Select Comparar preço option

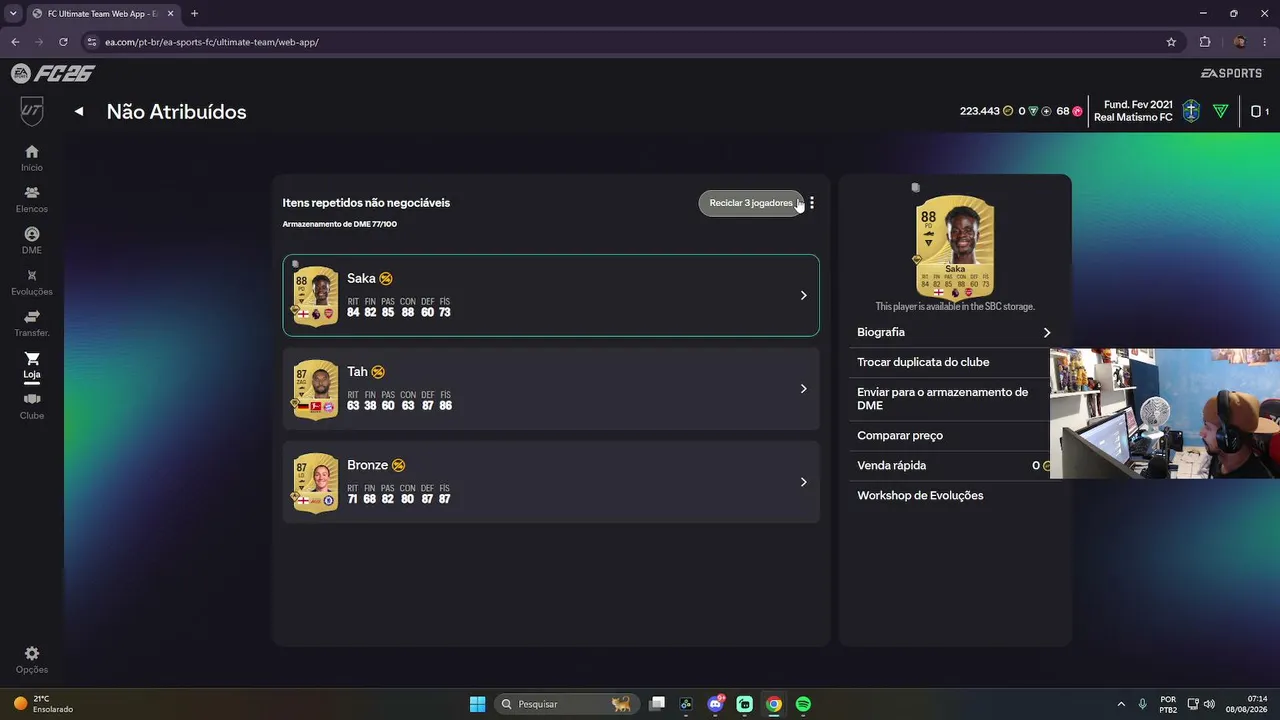[x=900, y=436]
